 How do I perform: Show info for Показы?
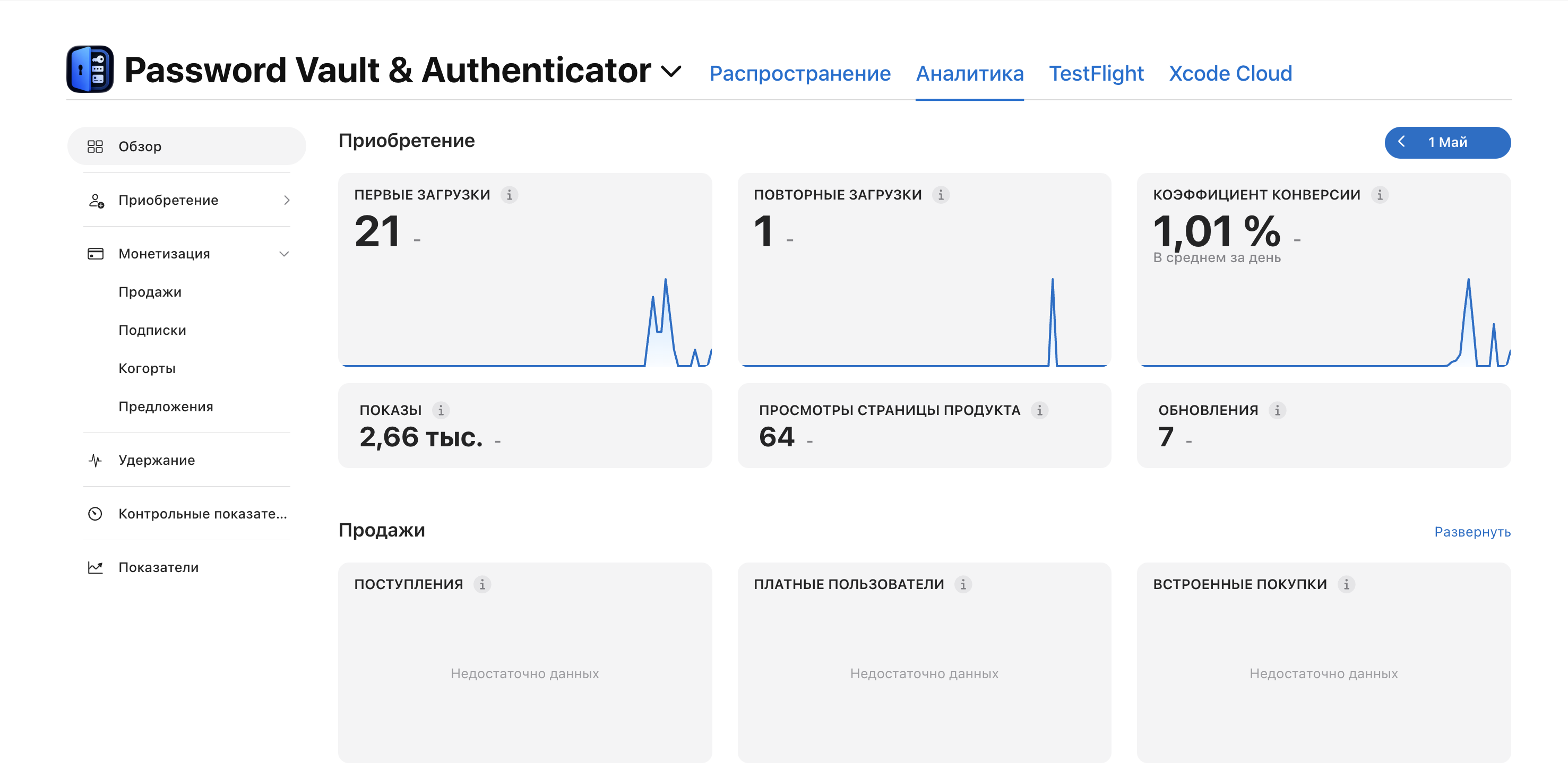click(441, 410)
